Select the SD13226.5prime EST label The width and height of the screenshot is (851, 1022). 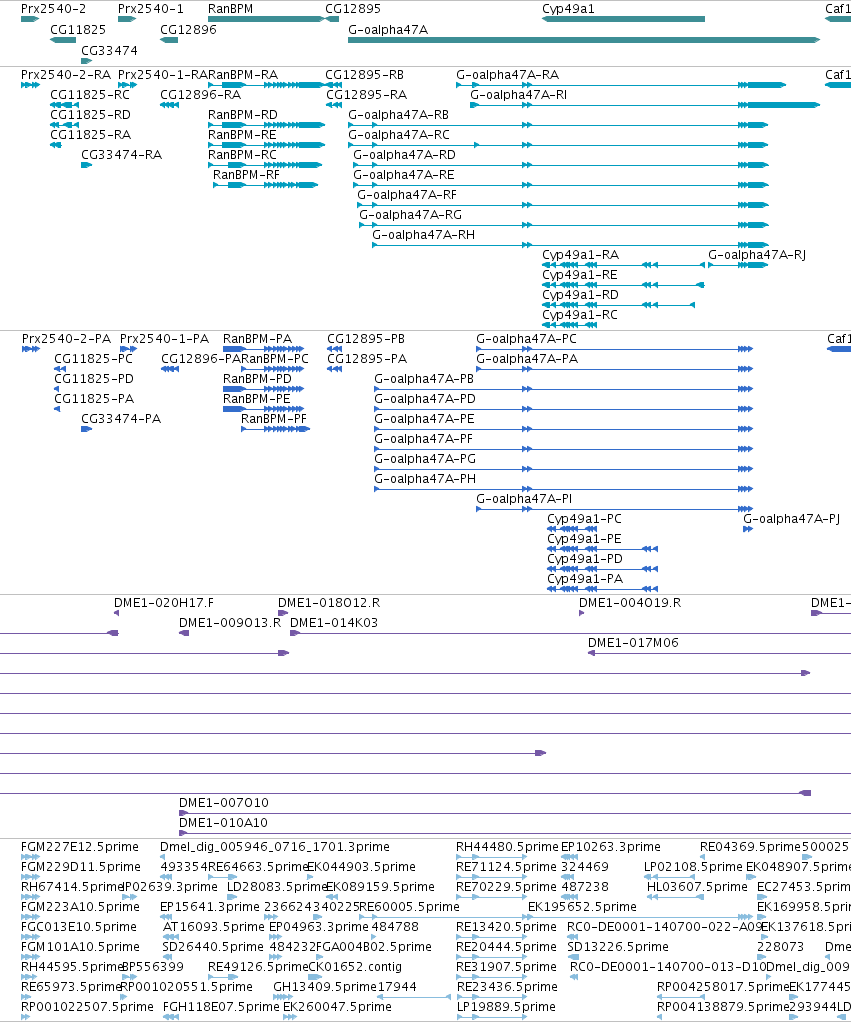[x=618, y=947]
